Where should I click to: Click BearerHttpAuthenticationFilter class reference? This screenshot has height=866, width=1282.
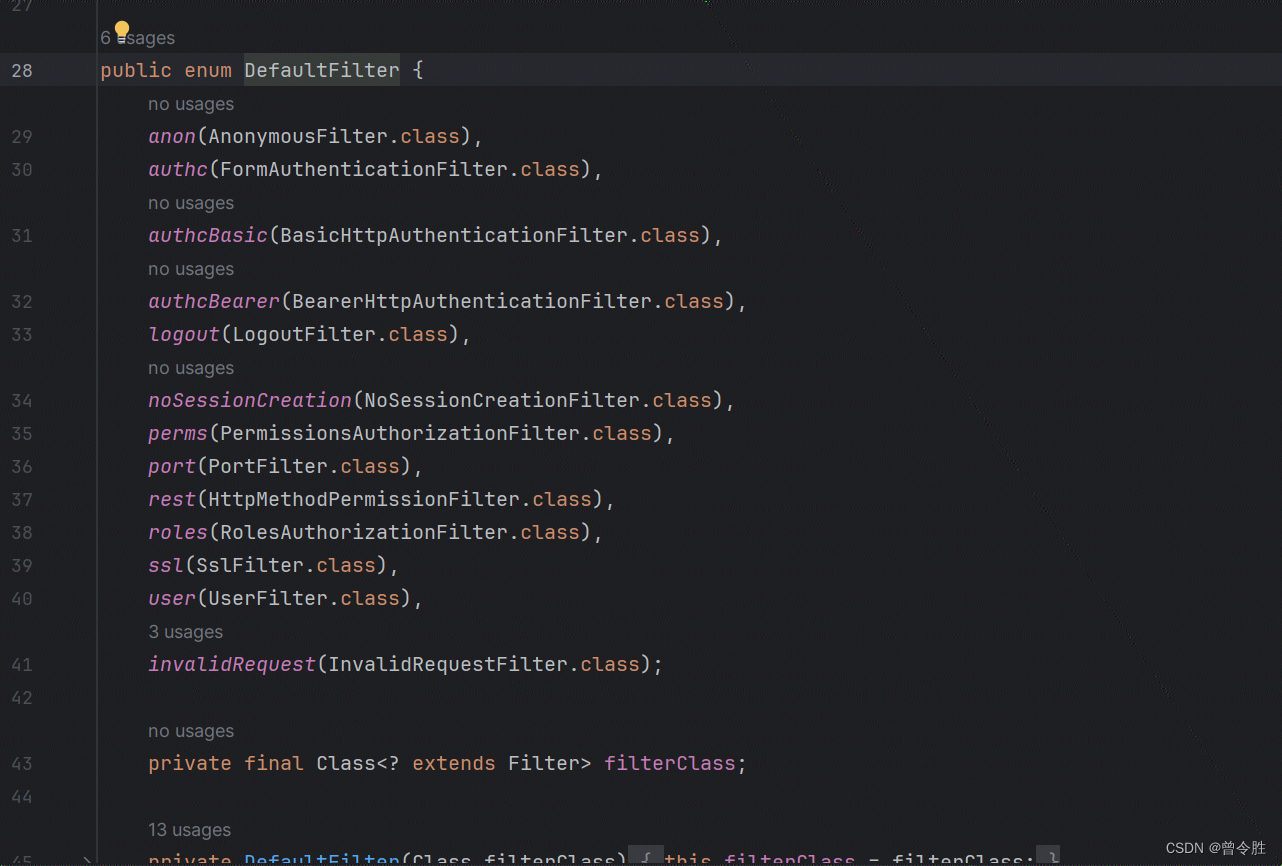[472, 301]
